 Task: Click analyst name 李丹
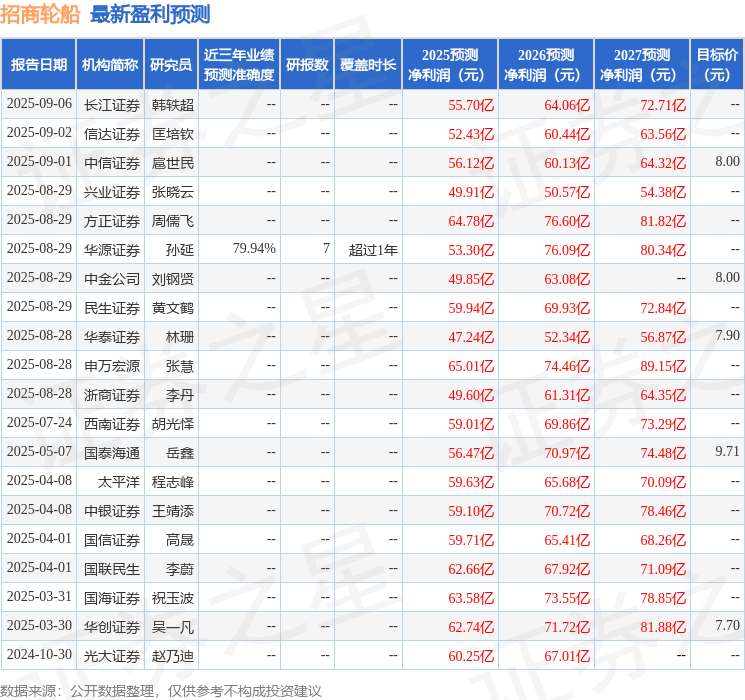pos(180,395)
